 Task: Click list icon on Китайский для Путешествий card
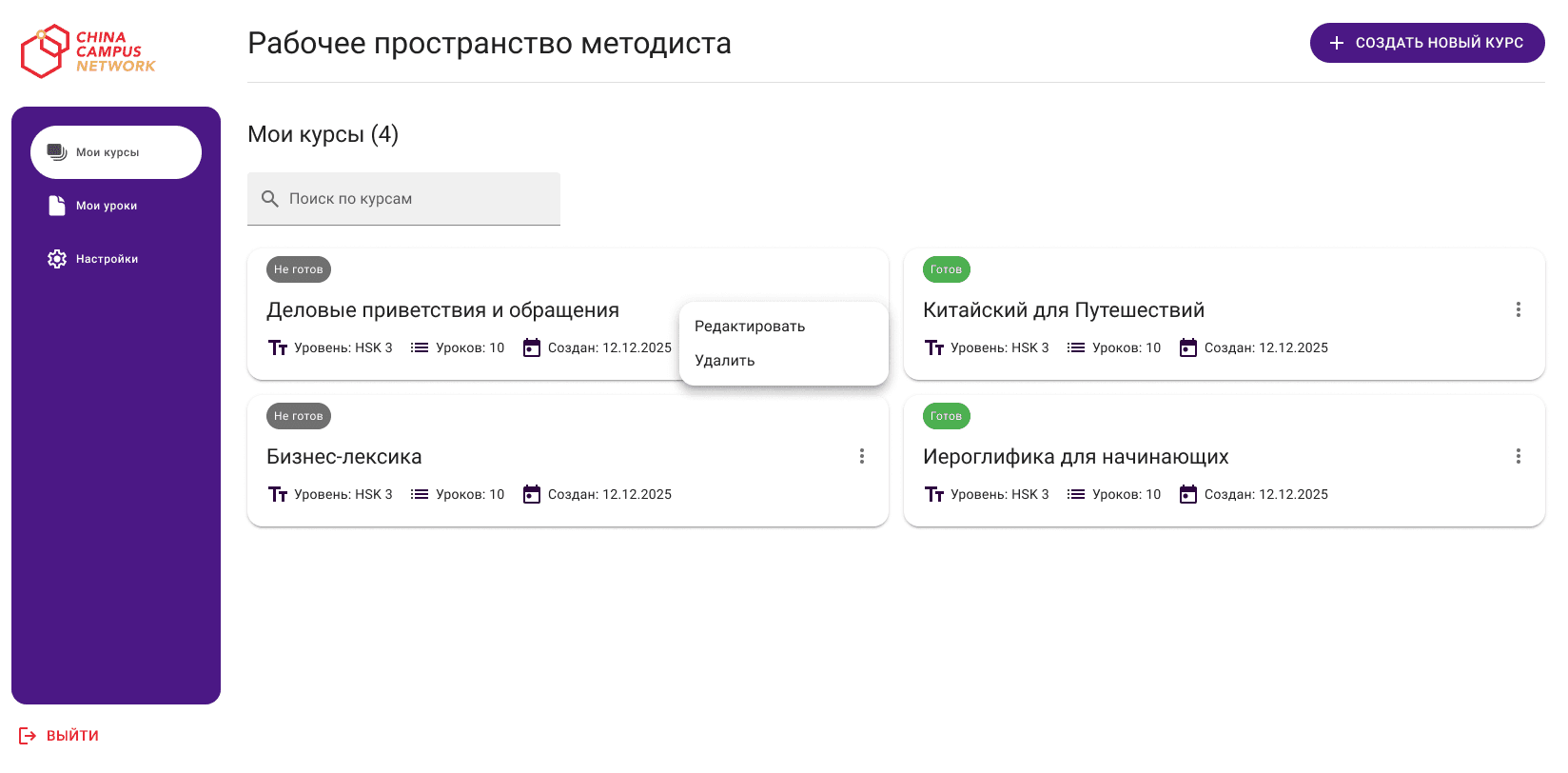pyautogui.click(x=1076, y=347)
